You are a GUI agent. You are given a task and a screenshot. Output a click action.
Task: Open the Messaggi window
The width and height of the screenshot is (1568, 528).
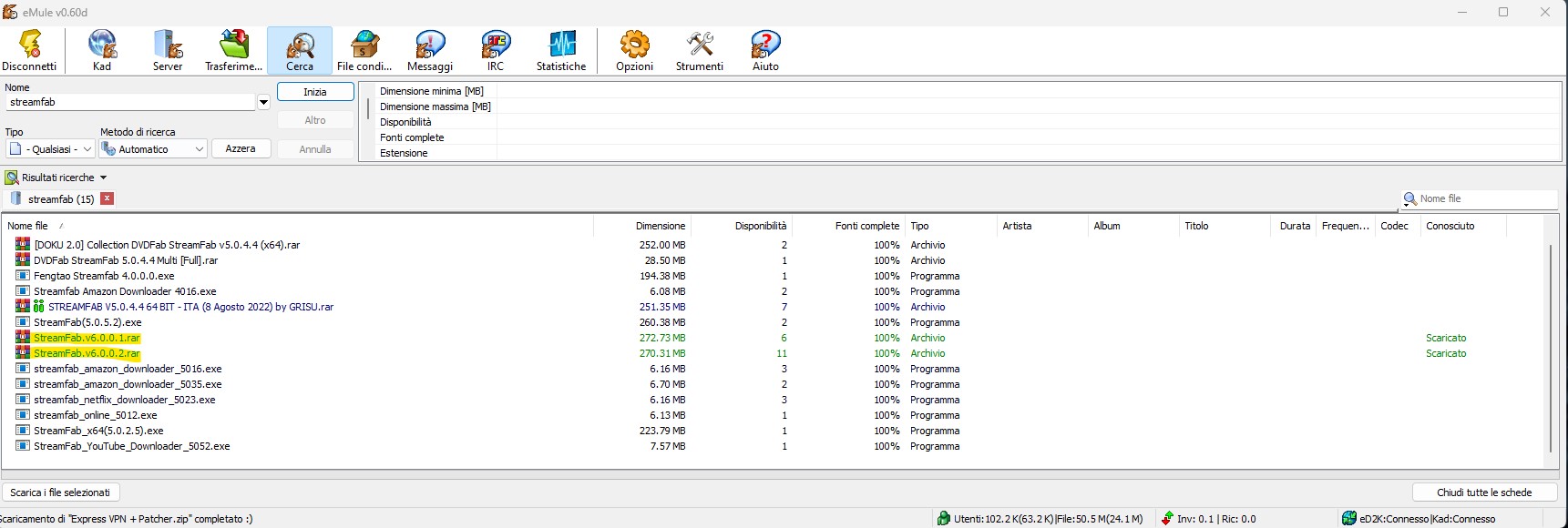[430, 51]
